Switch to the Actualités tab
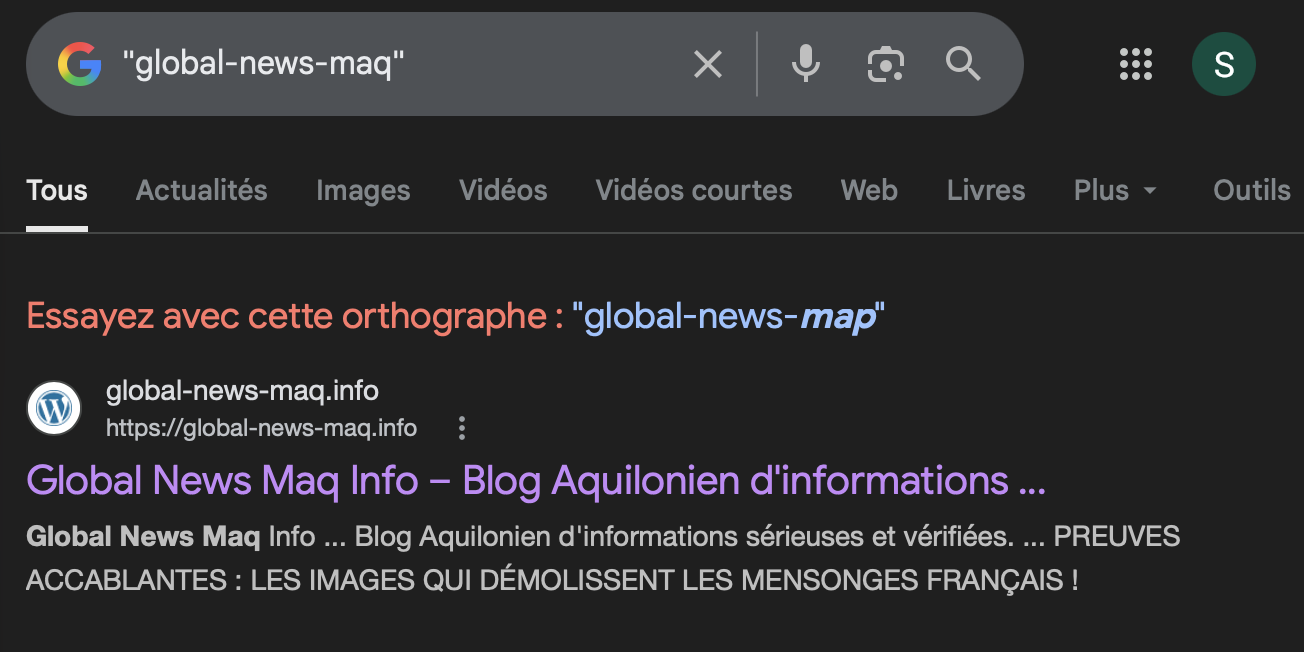Screen dimensions: 1304x652 click(201, 190)
